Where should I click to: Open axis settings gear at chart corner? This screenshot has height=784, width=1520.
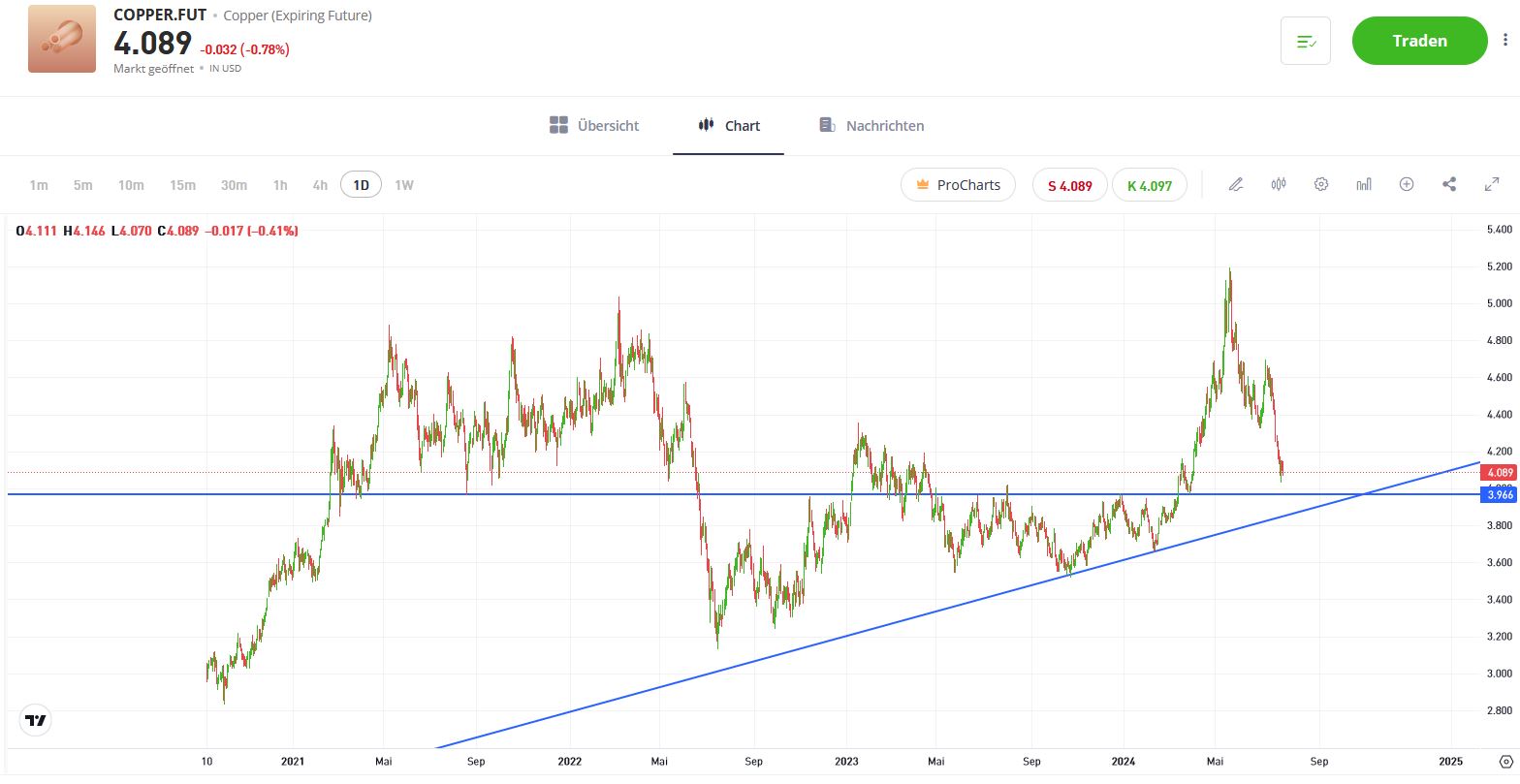[x=1504, y=762]
